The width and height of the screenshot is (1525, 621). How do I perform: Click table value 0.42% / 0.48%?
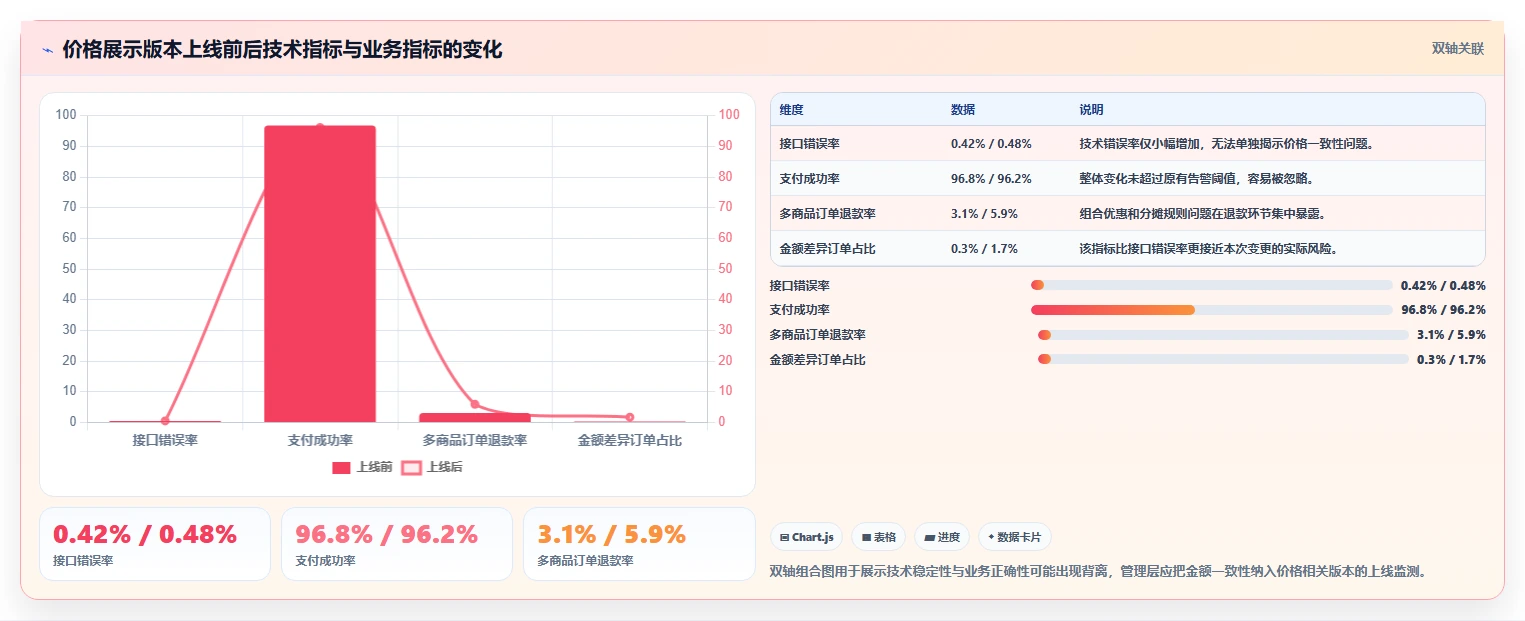[x=991, y=144]
